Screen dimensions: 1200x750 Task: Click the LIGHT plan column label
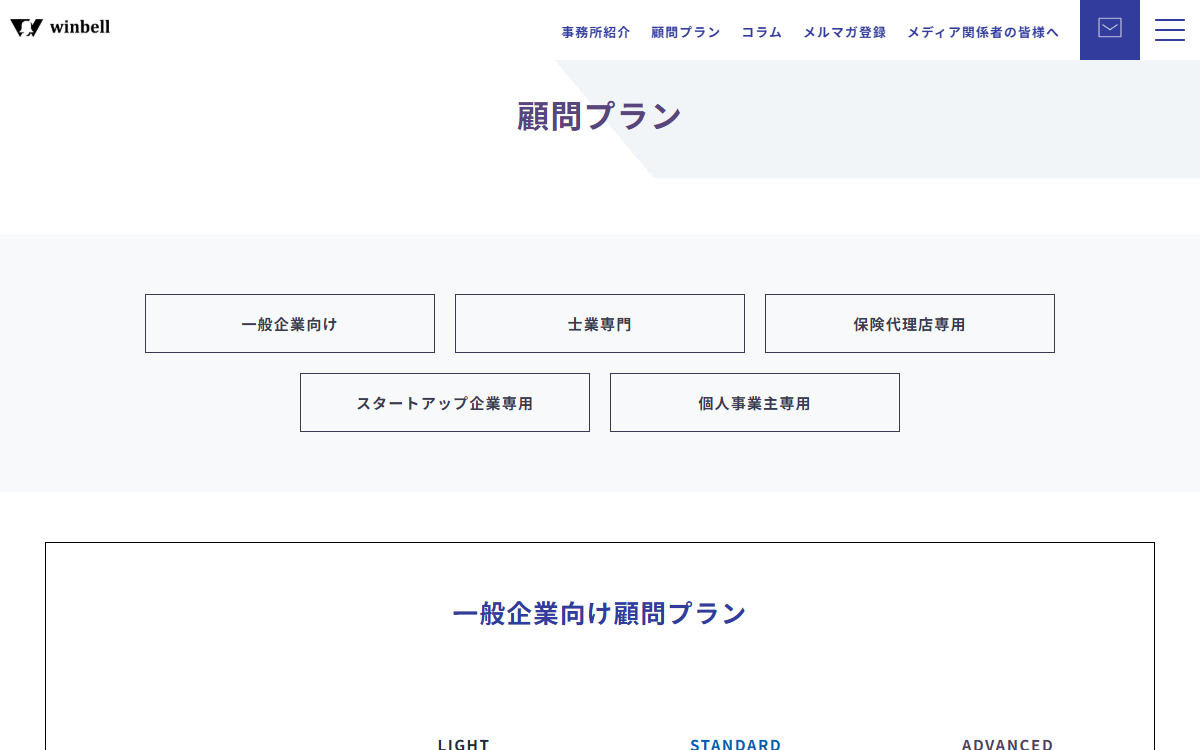click(464, 744)
